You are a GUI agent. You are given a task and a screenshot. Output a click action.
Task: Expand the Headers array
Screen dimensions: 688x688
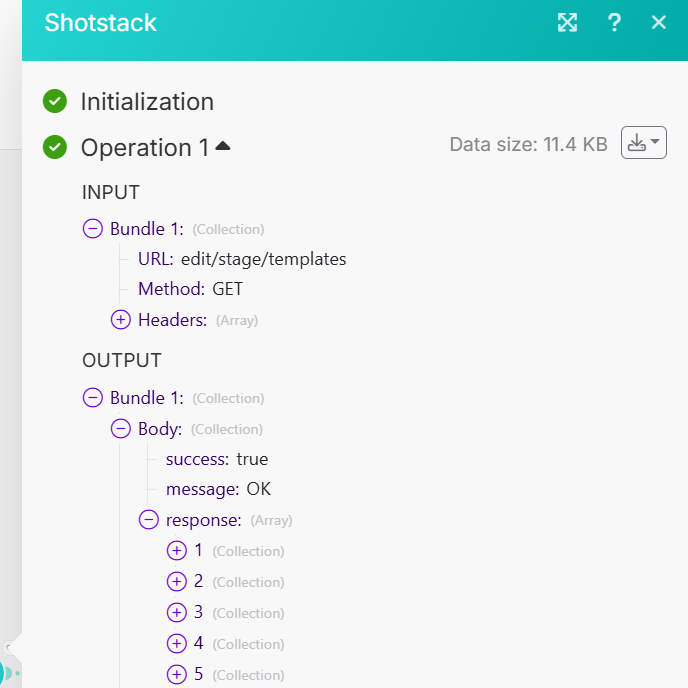(121, 319)
